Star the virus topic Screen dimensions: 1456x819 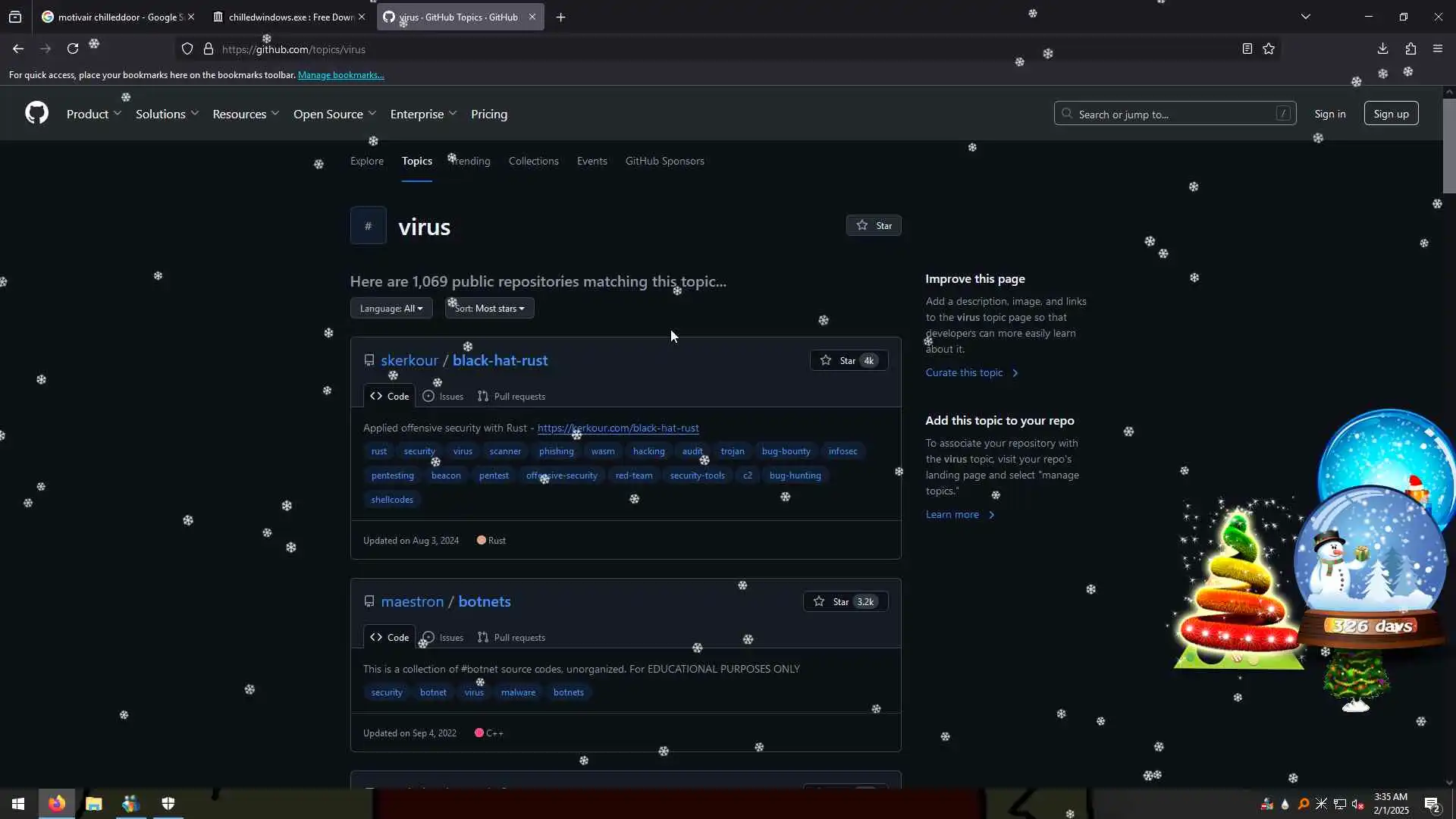tap(874, 226)
